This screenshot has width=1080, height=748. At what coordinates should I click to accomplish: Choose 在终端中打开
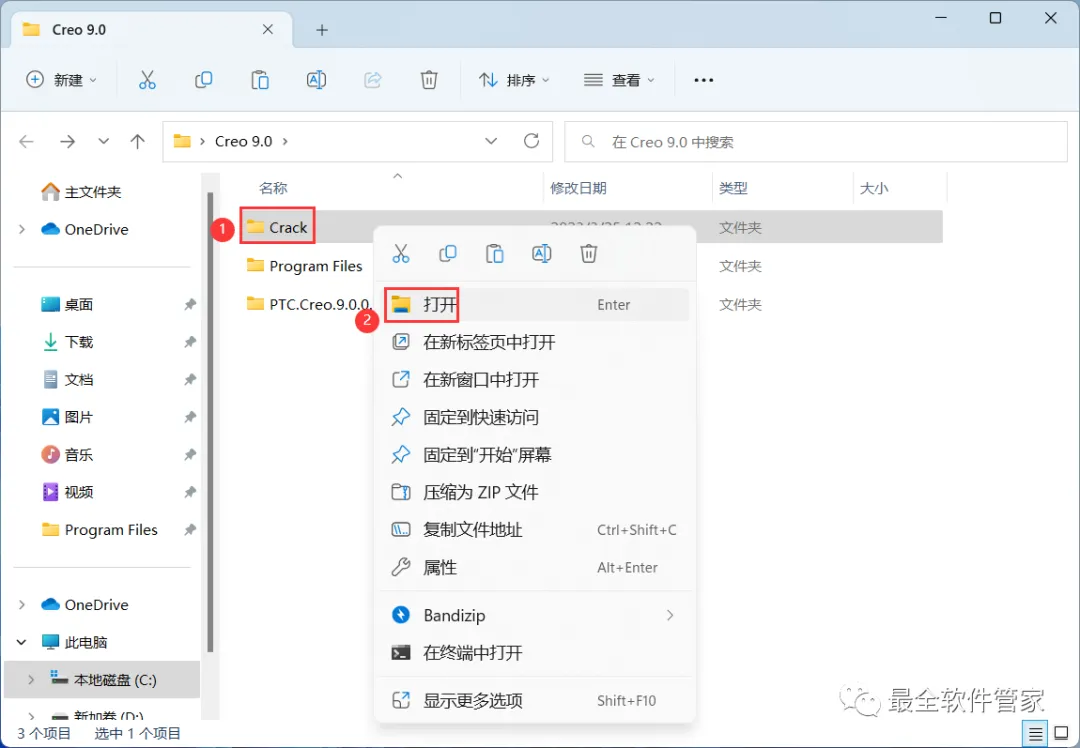coord(534,653)
